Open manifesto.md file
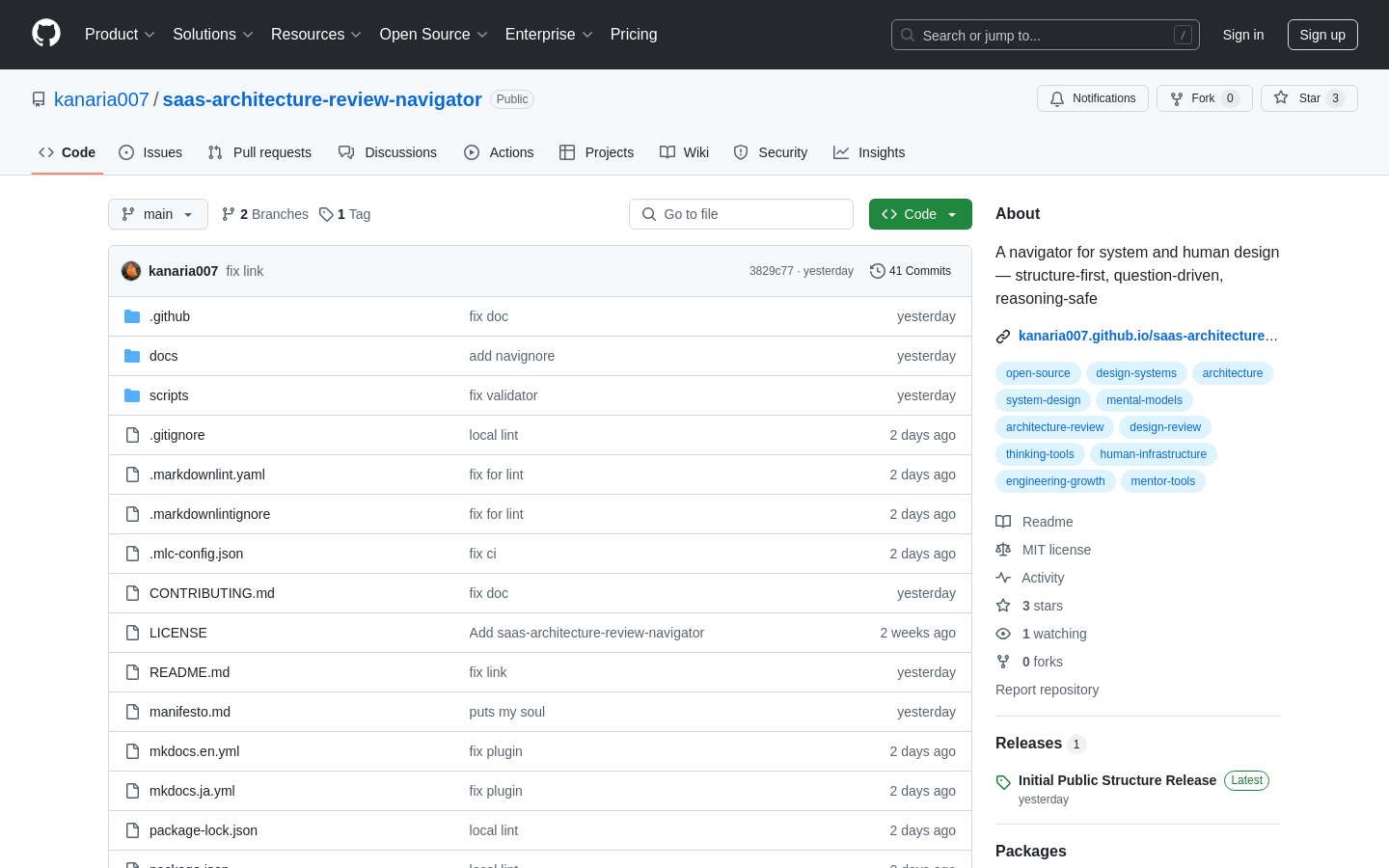Screen dimensions: 1389x868 pyautogui.click(x=190, y=712)
